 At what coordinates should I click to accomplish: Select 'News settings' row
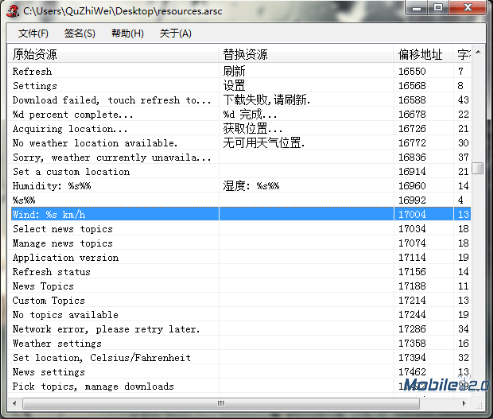tap(239, 372)
